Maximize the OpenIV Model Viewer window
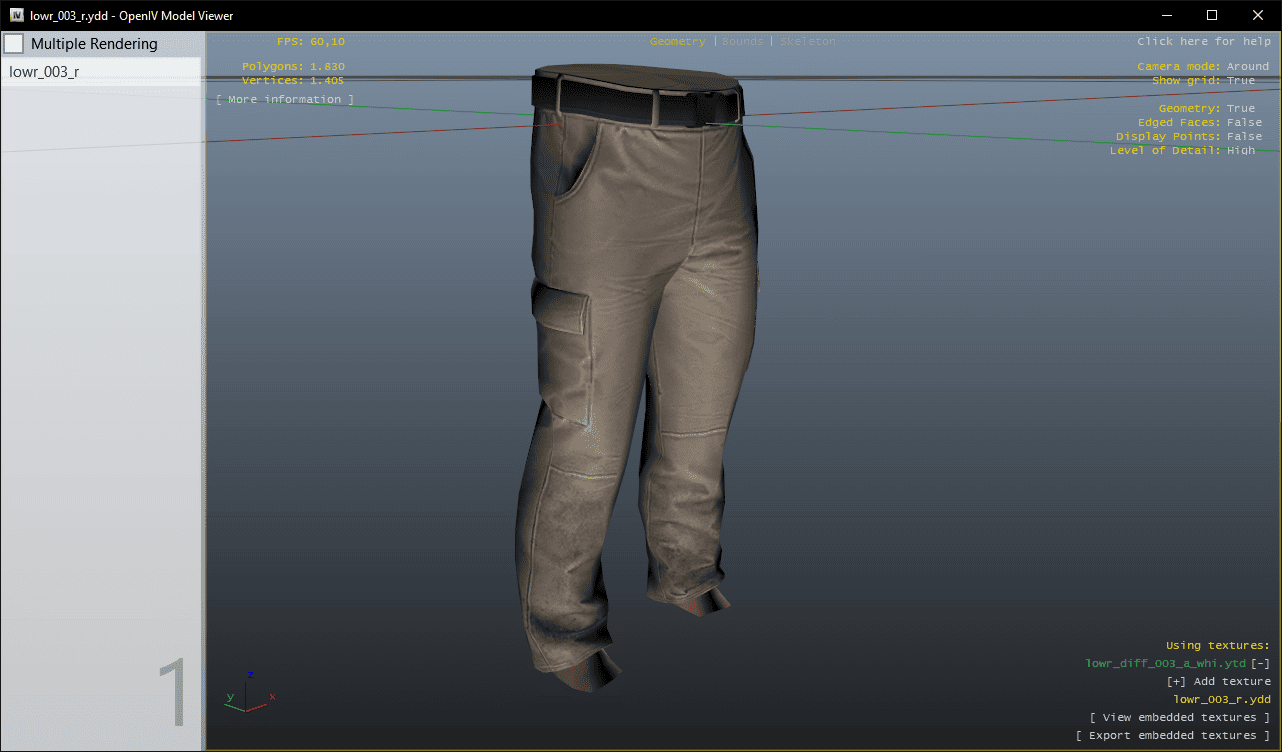Image resolution: width=1282 pixels, height=752 pixels. pos(1211,16)
